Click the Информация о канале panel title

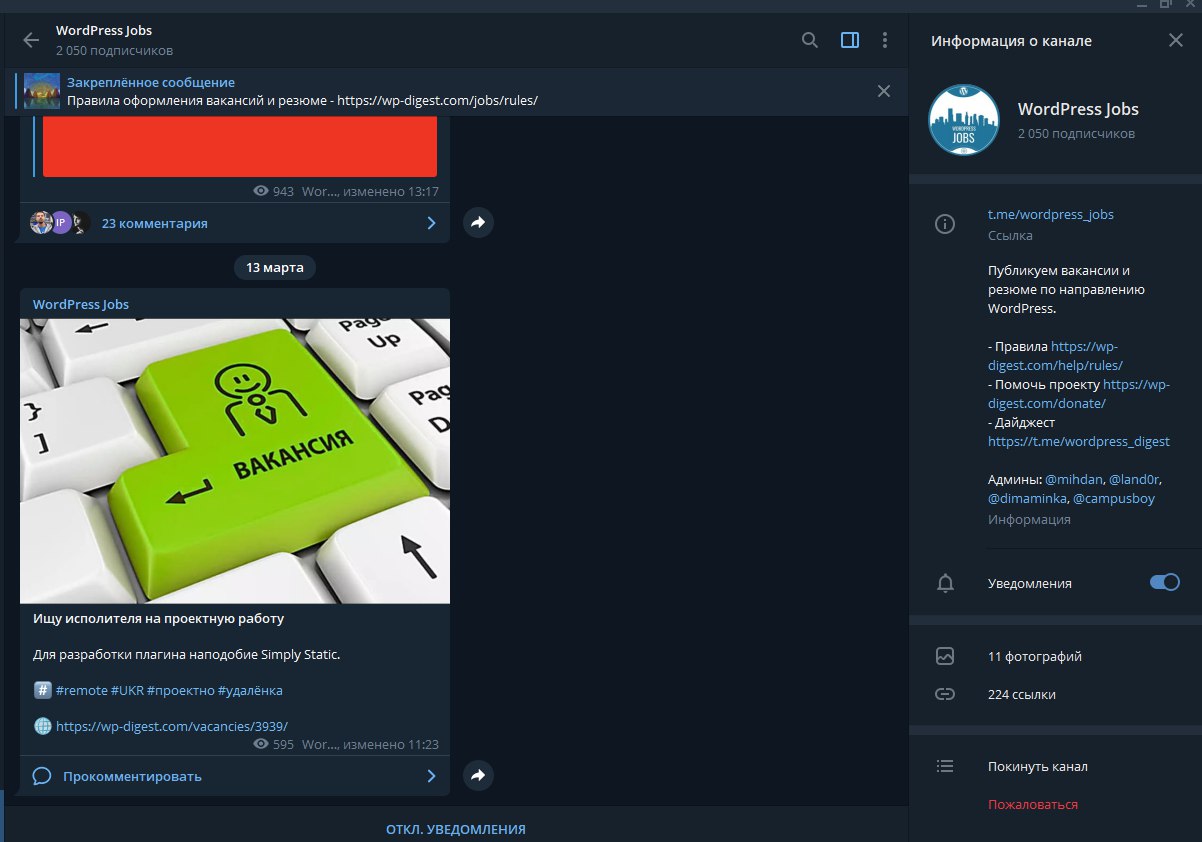(1011, 41)
